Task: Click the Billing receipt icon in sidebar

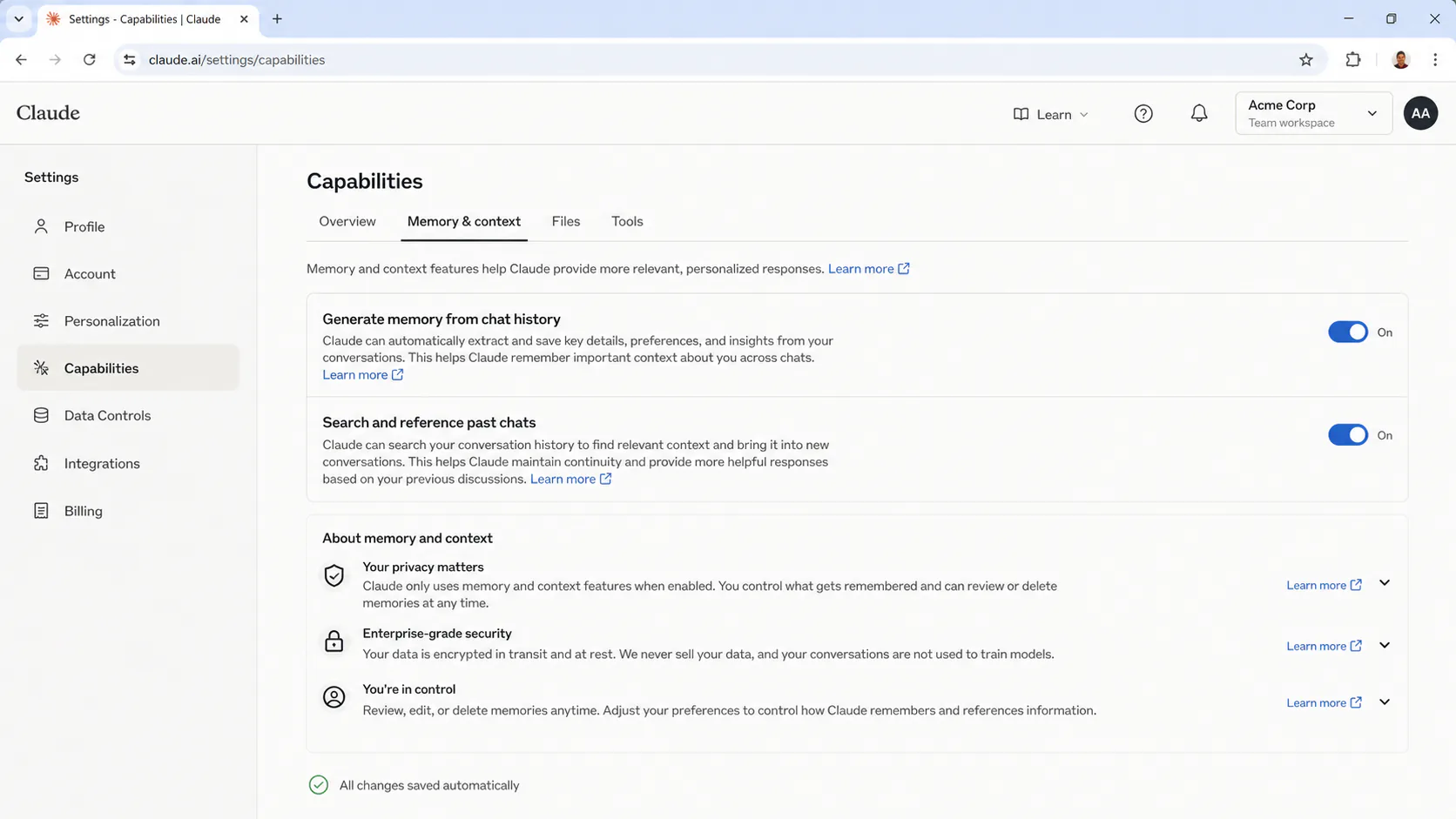Action: (x=41, y=511)
